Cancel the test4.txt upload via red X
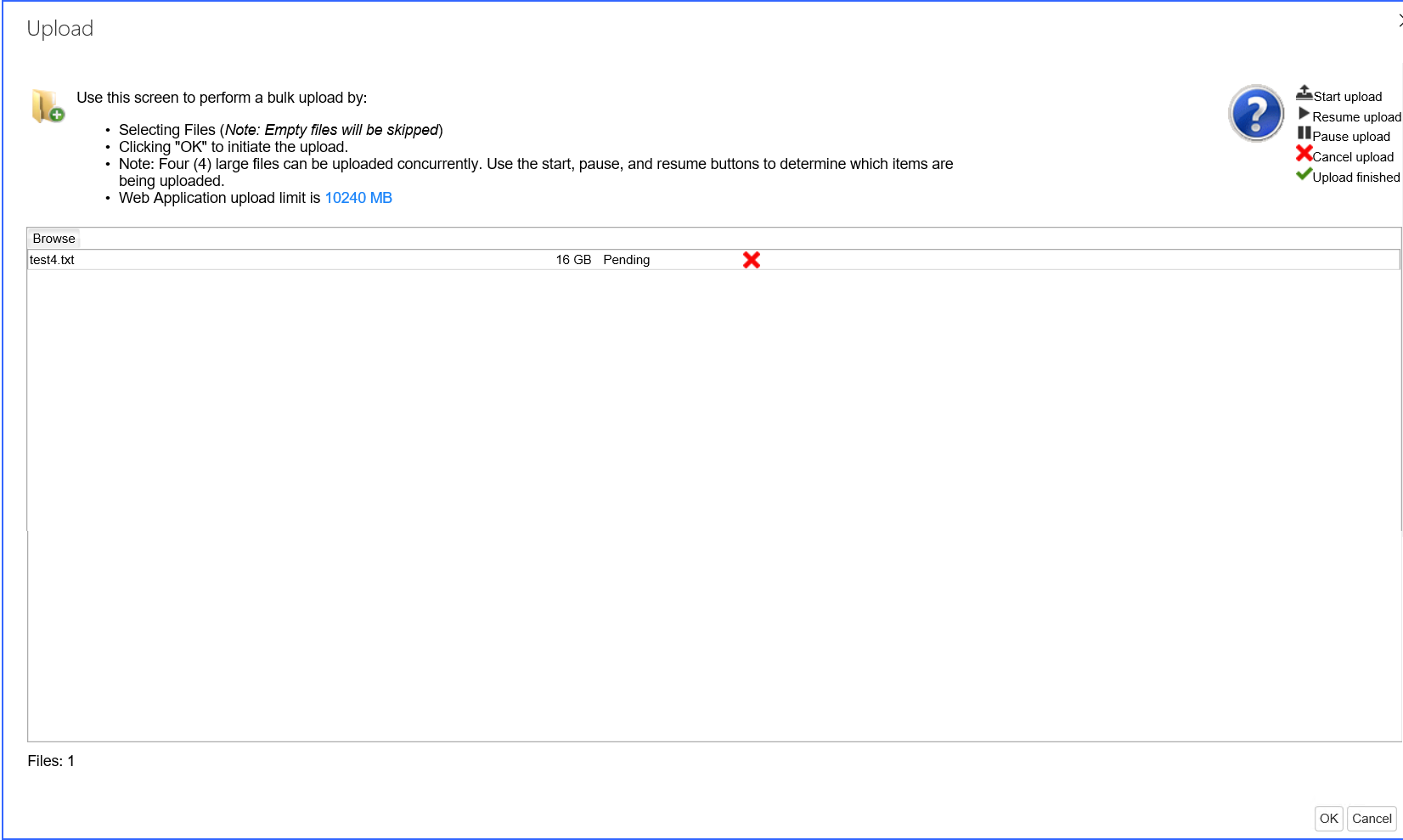 pos(751,260)
